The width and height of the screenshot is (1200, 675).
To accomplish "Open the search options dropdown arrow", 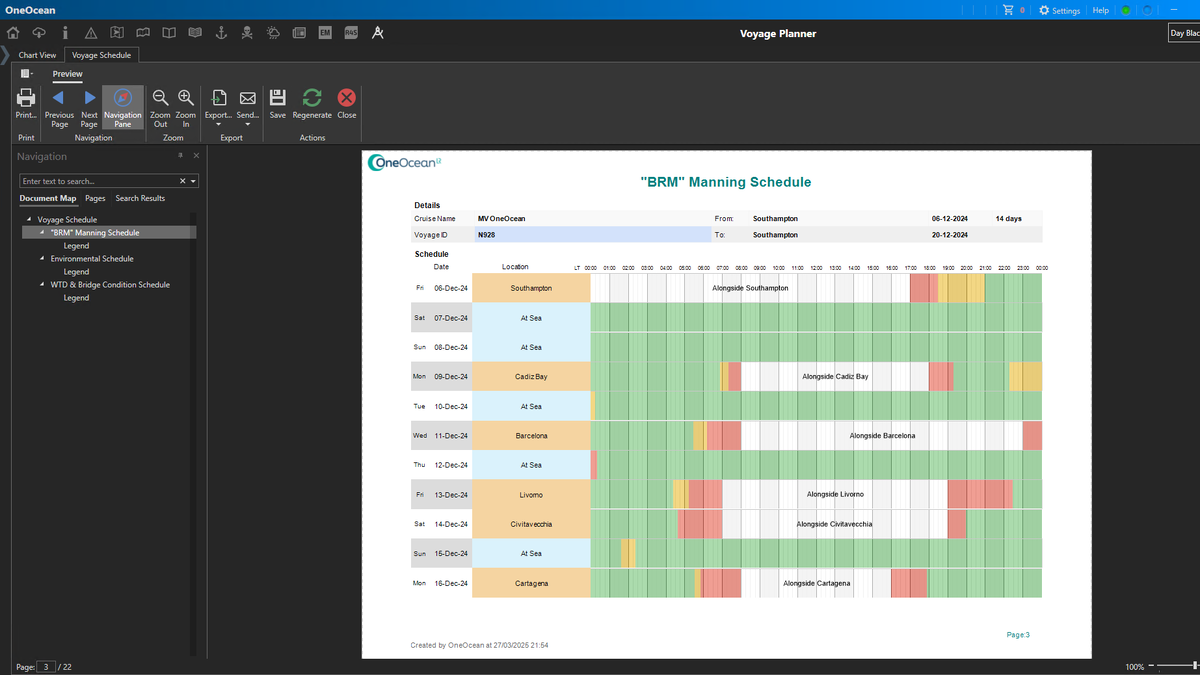I will pos(193,181).
